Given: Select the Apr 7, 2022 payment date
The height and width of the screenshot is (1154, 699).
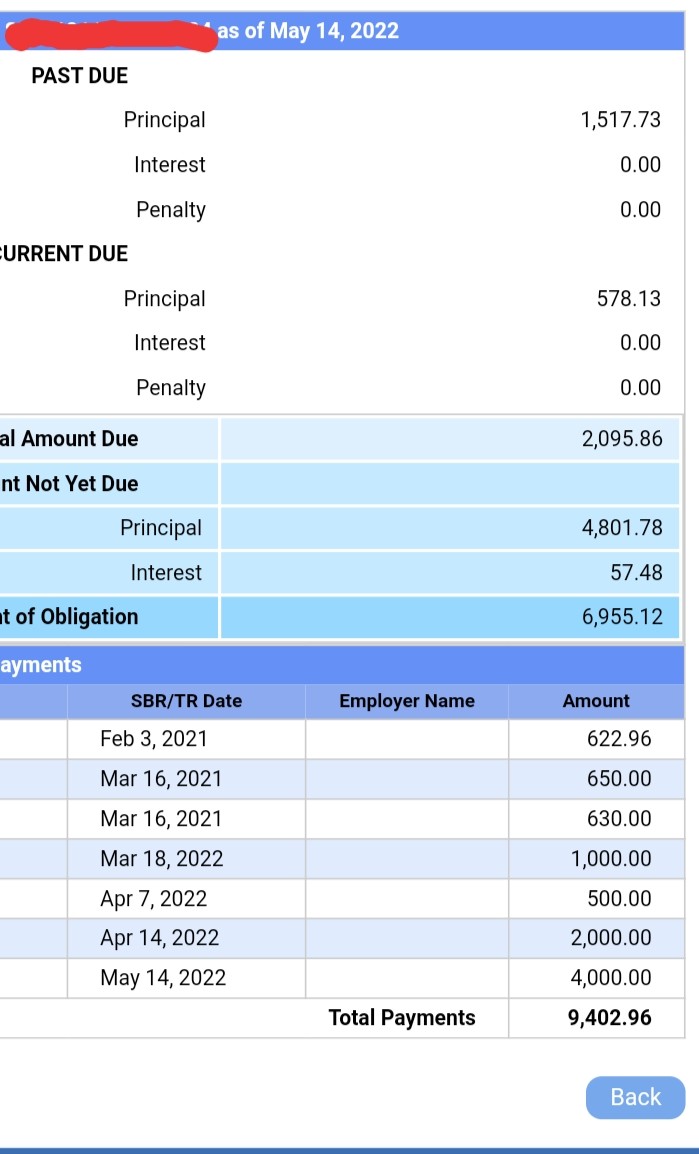Looking at the screenshot, I should (154, 899).
